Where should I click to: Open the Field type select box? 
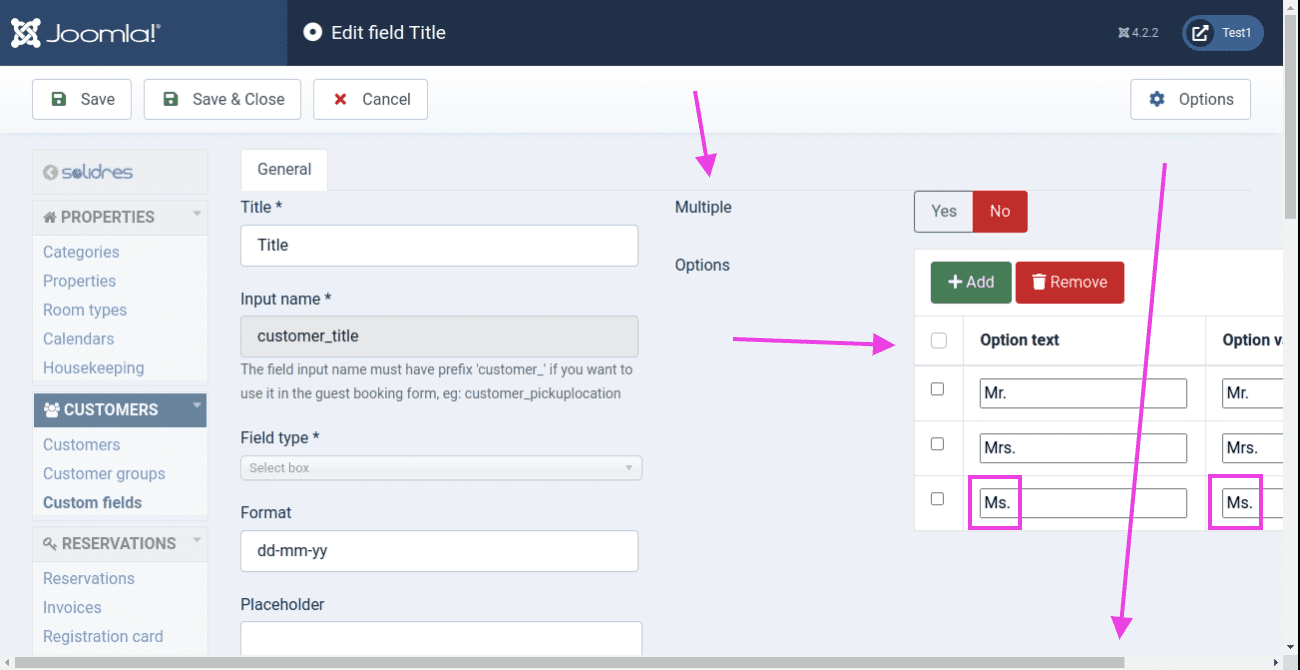pyautogui.click(x=440, y=468)
